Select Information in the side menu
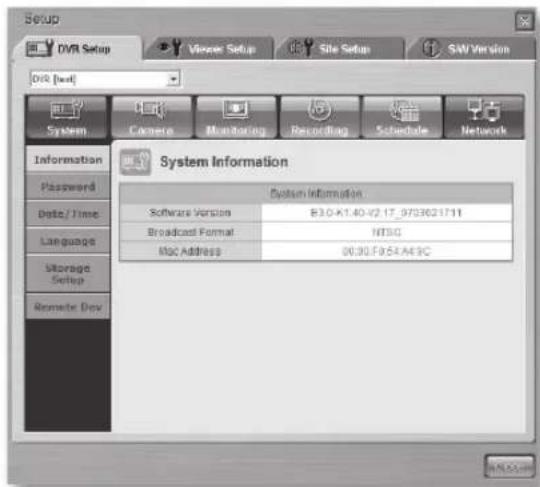Viewport: 540px width, 487px height. click(x=68, y=159)
